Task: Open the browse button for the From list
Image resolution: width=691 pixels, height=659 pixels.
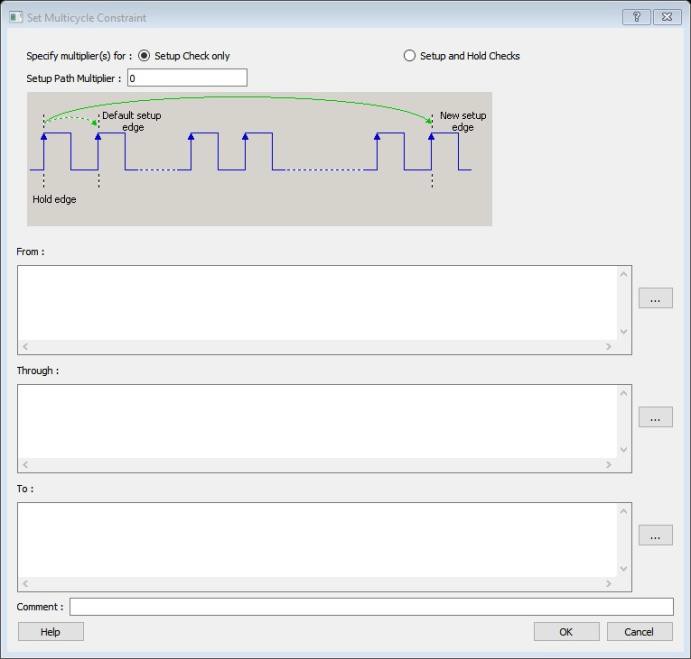Action: (655, 299)
